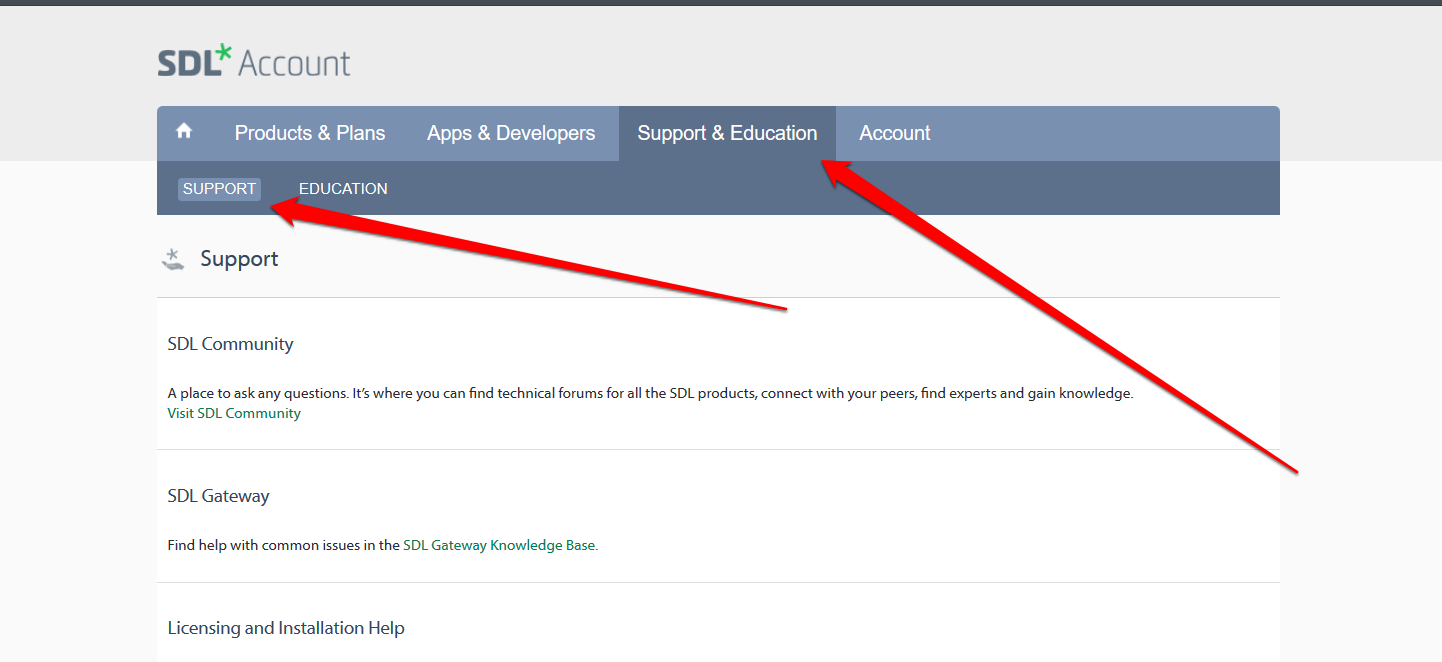
Task: Click the Licensing and Installation Help heading
Action: point(286,628)
